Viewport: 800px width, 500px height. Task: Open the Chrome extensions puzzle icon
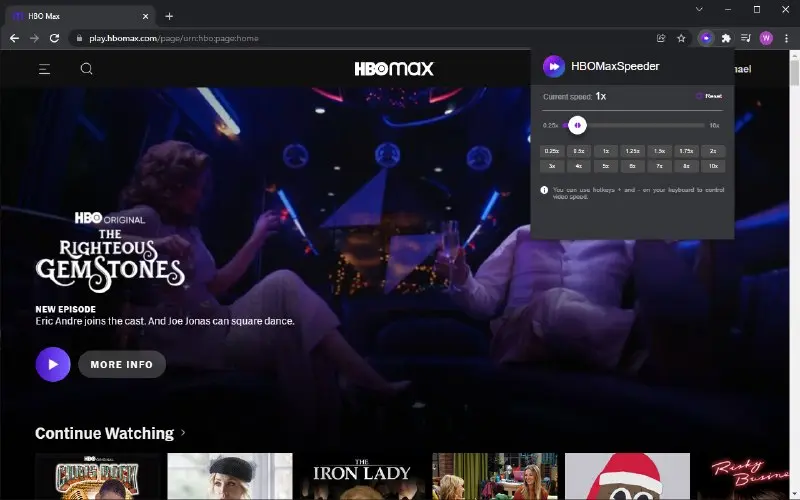pyautogui.click(x=726, y=38)
